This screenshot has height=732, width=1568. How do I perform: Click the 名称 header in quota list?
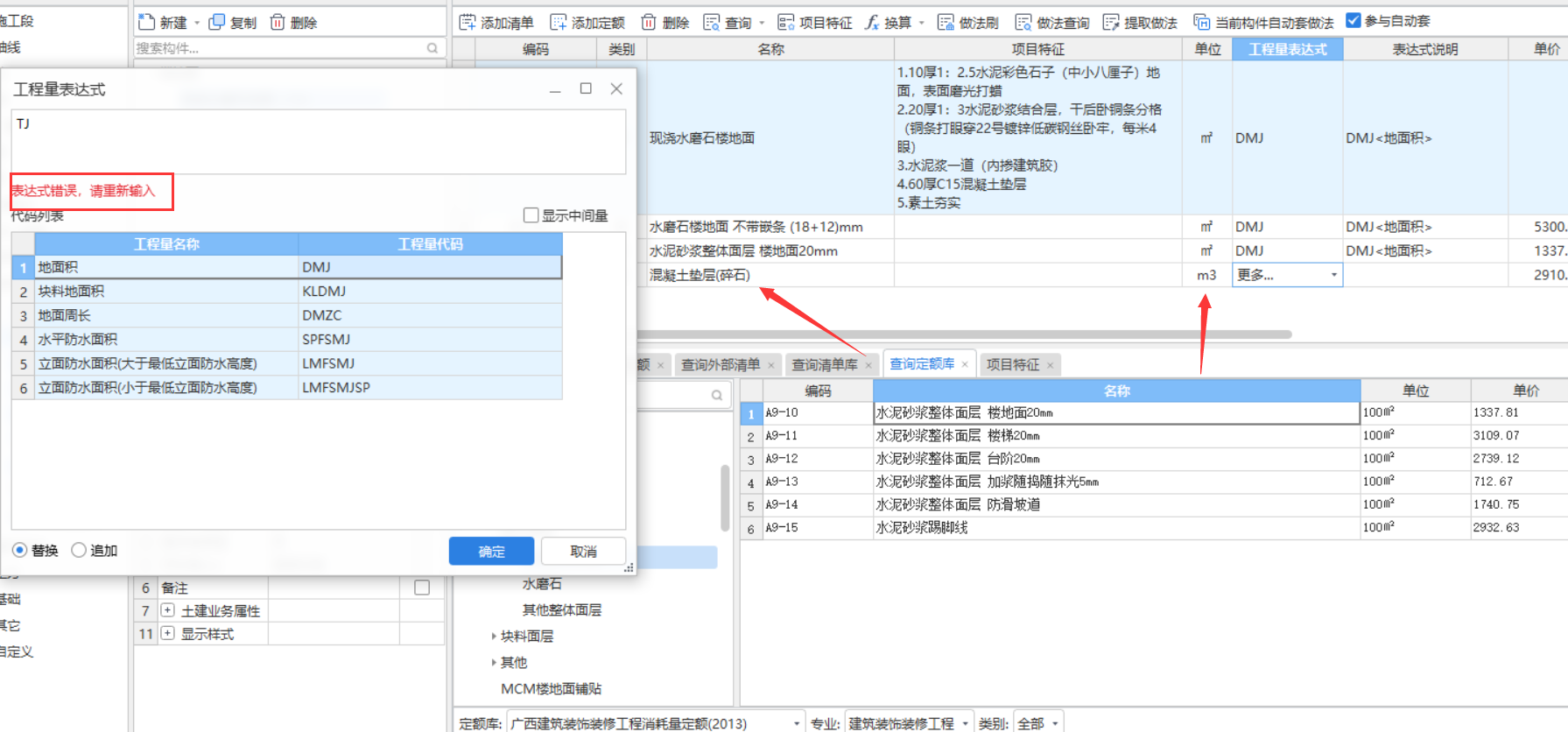1116,391
